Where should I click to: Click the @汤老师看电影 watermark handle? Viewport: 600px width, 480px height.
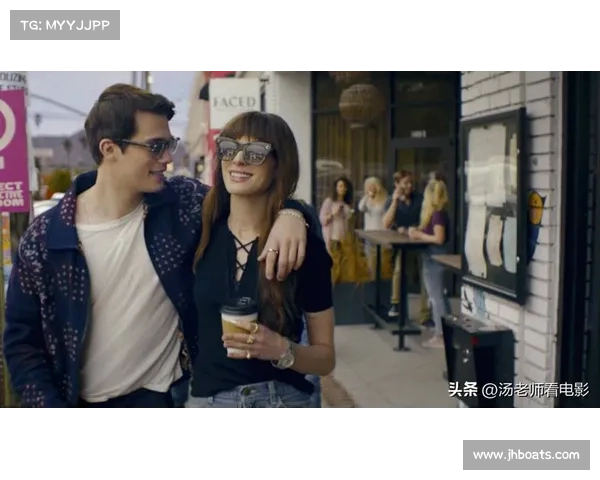click(x=535, y=390)
